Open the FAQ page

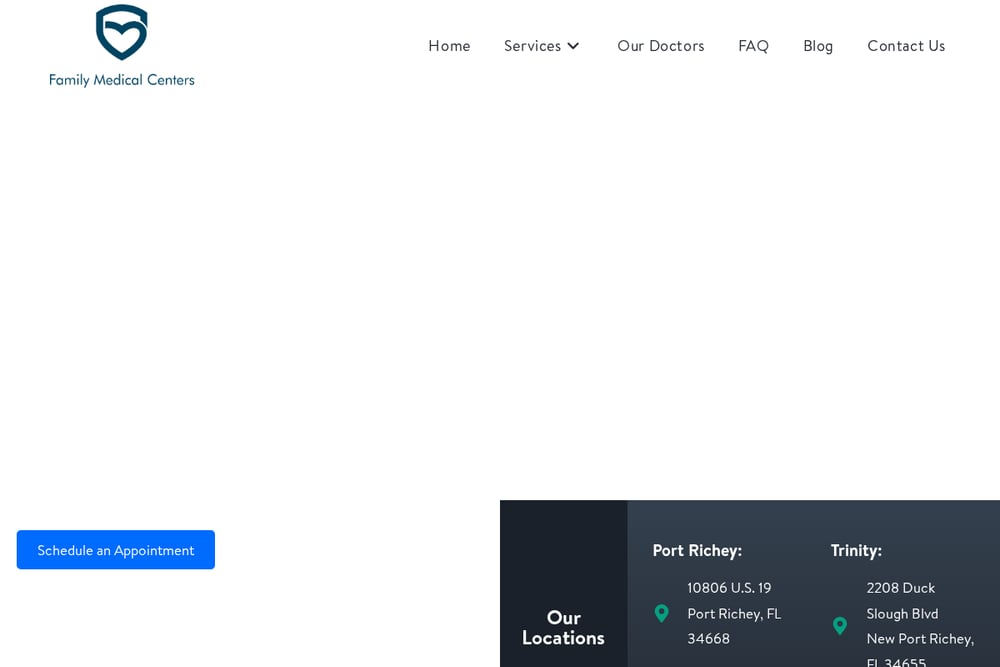(753, 46)
